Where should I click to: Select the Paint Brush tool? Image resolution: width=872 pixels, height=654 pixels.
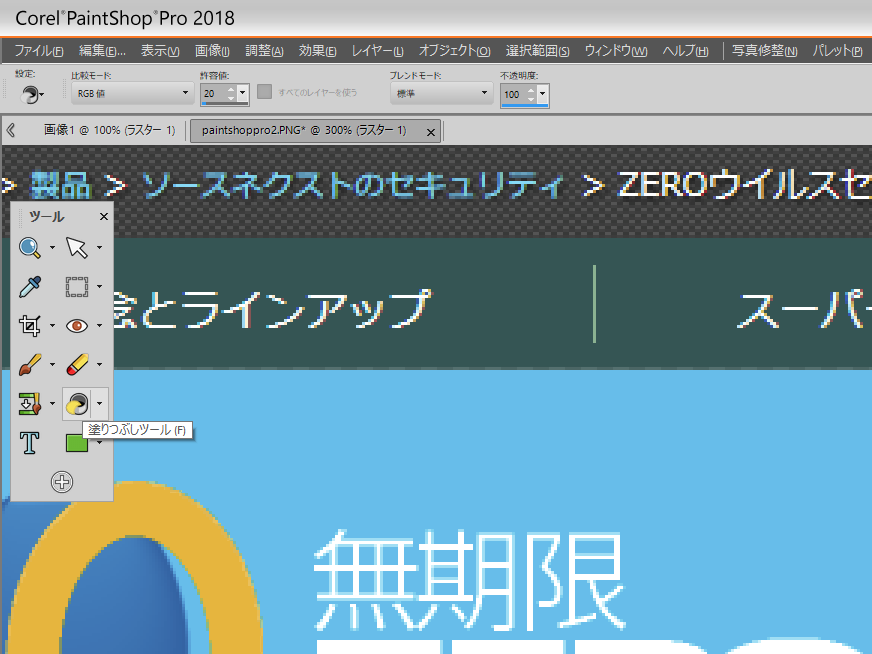click(x=30, y=364)
